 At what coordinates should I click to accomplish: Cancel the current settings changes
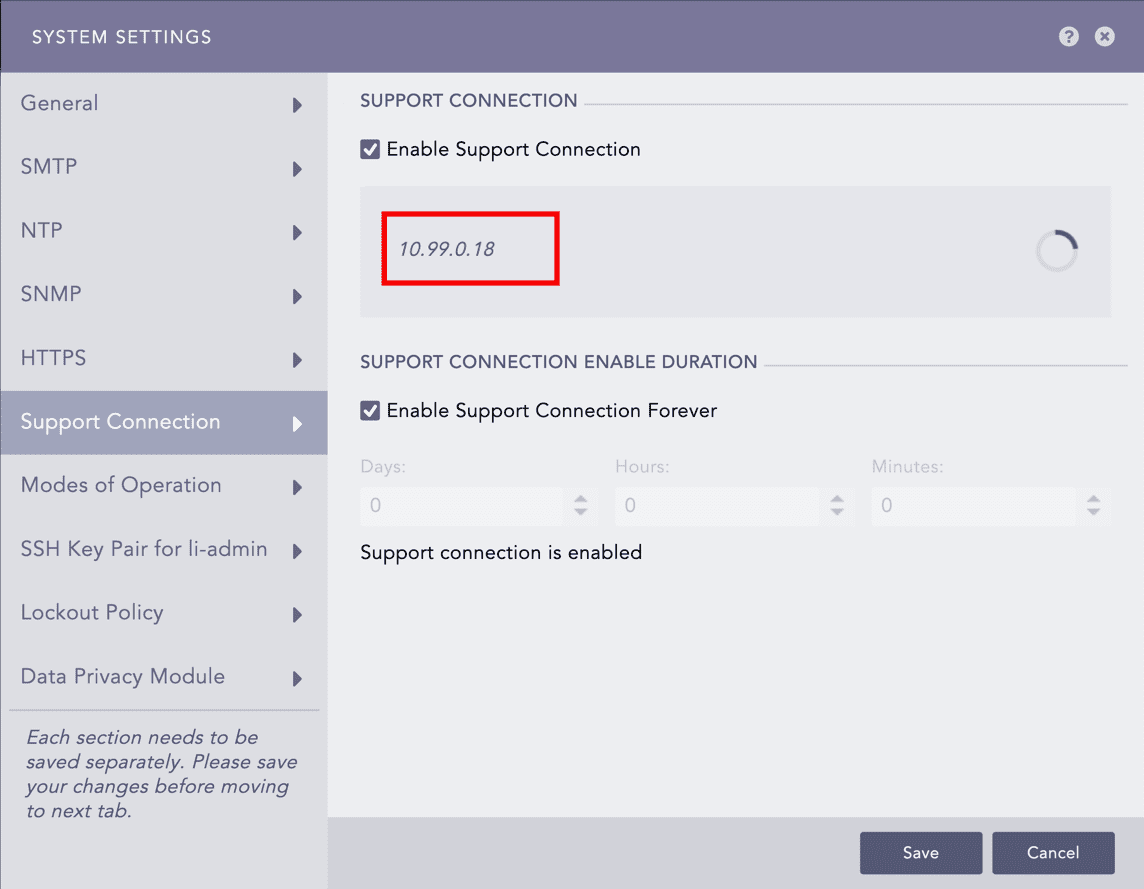coord(1053,852)
